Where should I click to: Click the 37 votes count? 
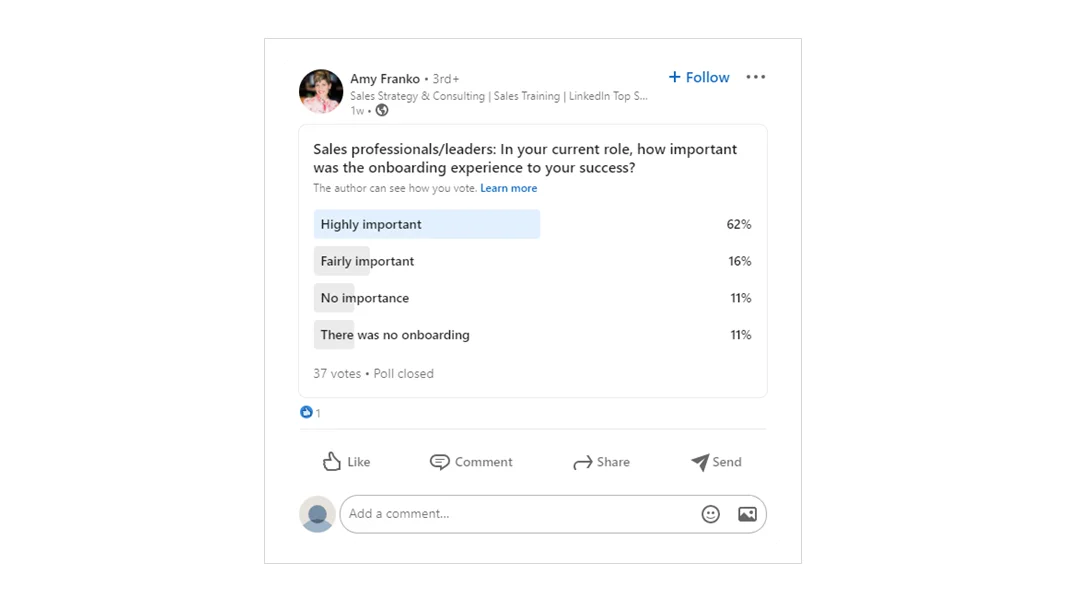click(337, 374)
